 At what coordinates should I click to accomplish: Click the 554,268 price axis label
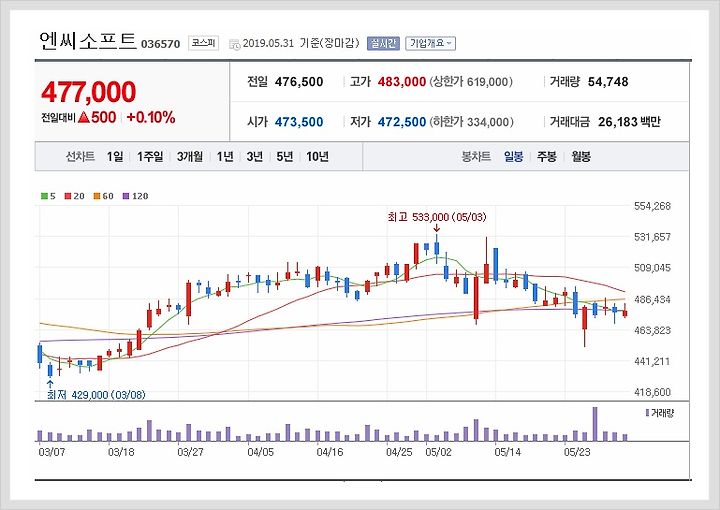pyautogui.click(x=652, y=206)
